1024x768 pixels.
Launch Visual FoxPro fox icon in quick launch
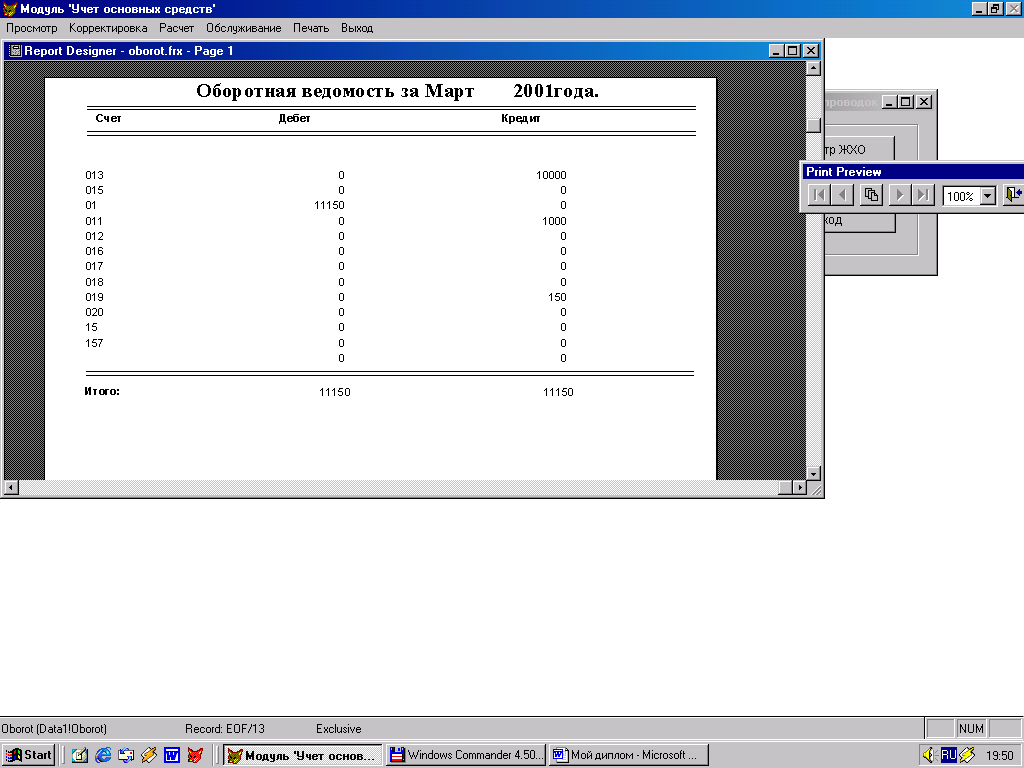click(195, 755)
